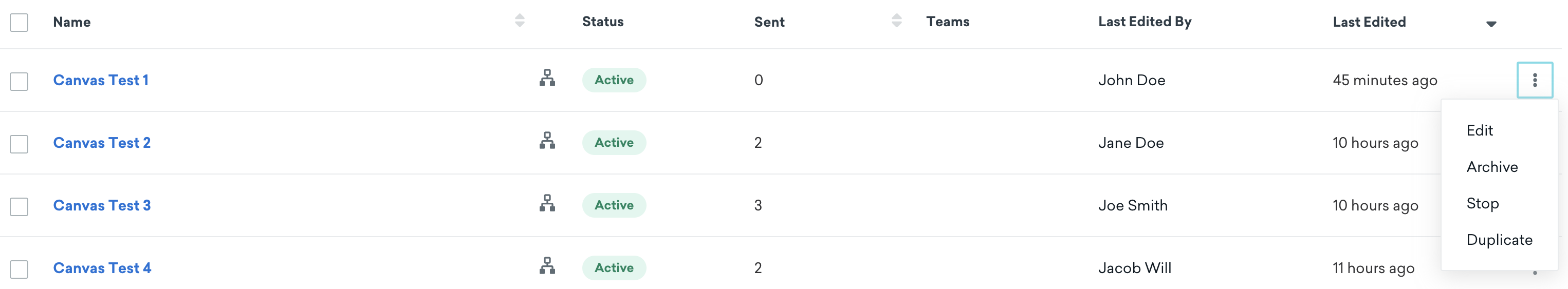Viewport: 1568px width, 289px height.
Task: Toggle the select-all checkbox in header
Action: click(x=19, y=23)
